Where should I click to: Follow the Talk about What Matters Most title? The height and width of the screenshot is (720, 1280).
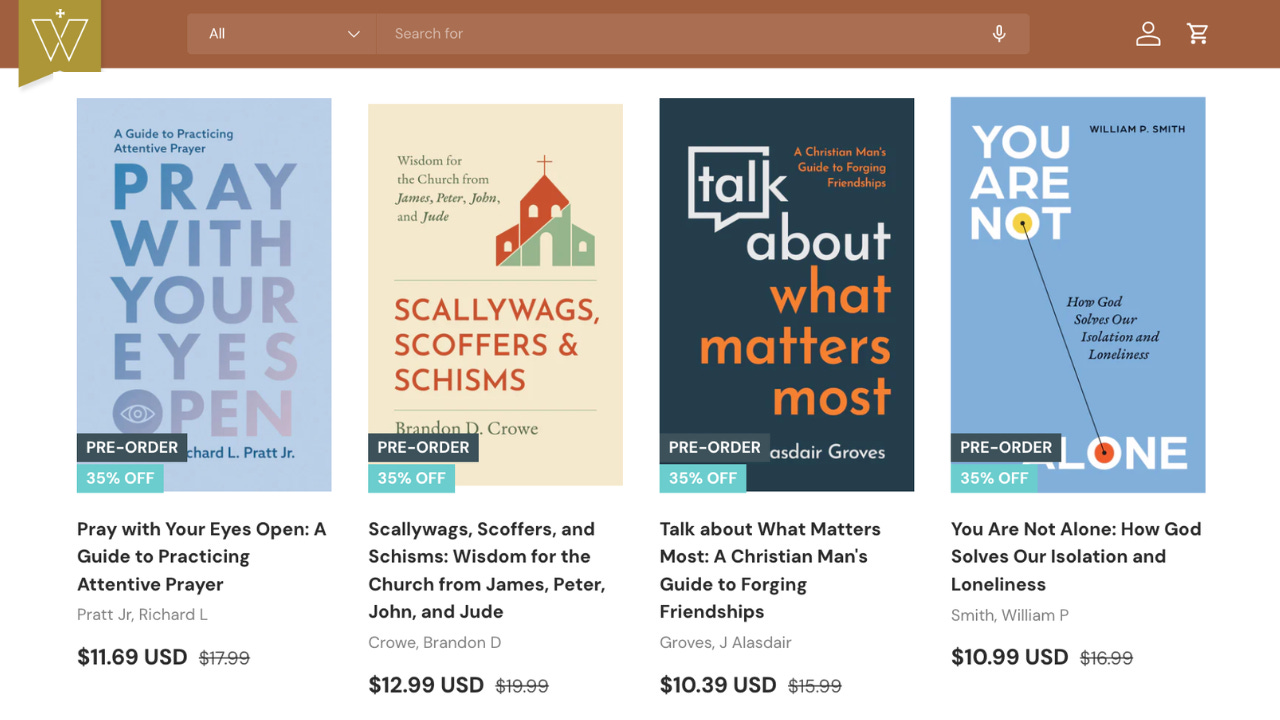click(770, 570)
